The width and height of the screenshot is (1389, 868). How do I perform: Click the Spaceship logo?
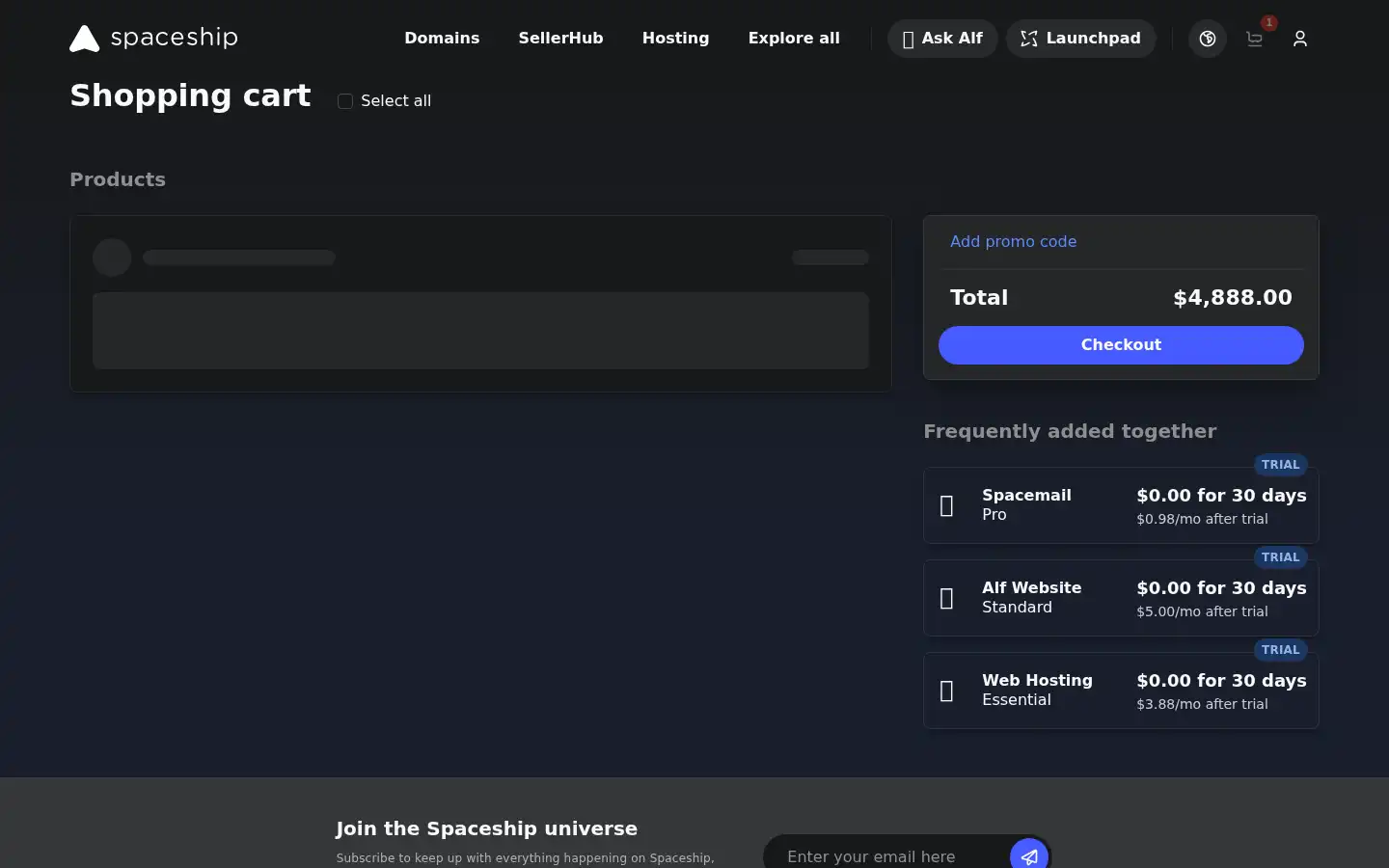coord(153,38)
